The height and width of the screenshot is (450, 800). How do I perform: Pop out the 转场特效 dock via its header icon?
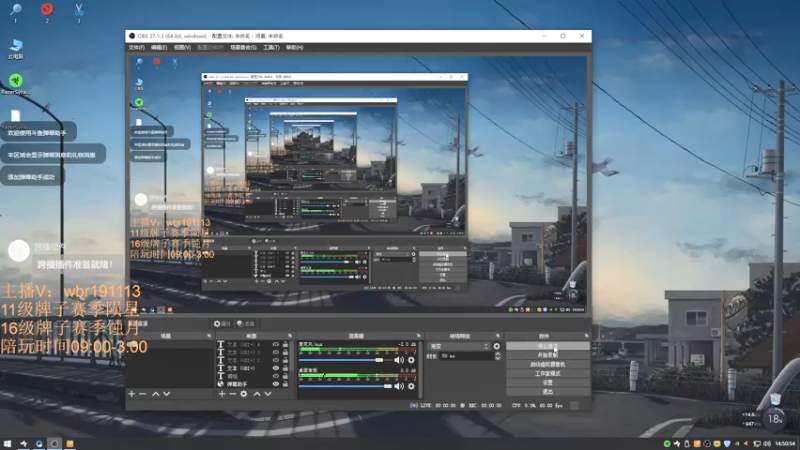click(498, 336)
